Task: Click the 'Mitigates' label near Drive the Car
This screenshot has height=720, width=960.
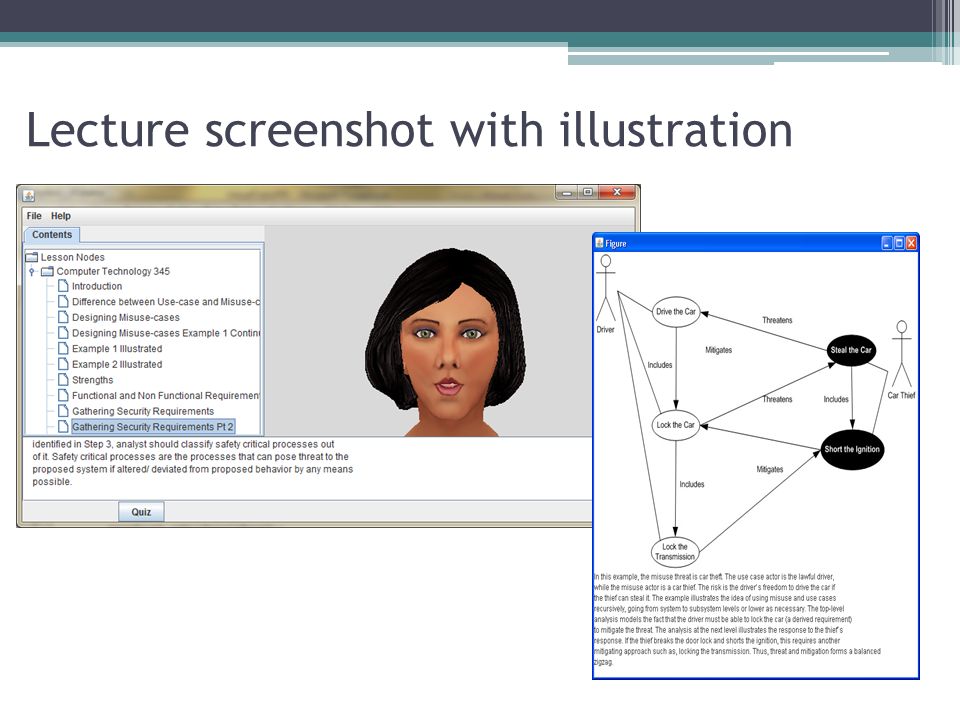Action: (719, 350)
